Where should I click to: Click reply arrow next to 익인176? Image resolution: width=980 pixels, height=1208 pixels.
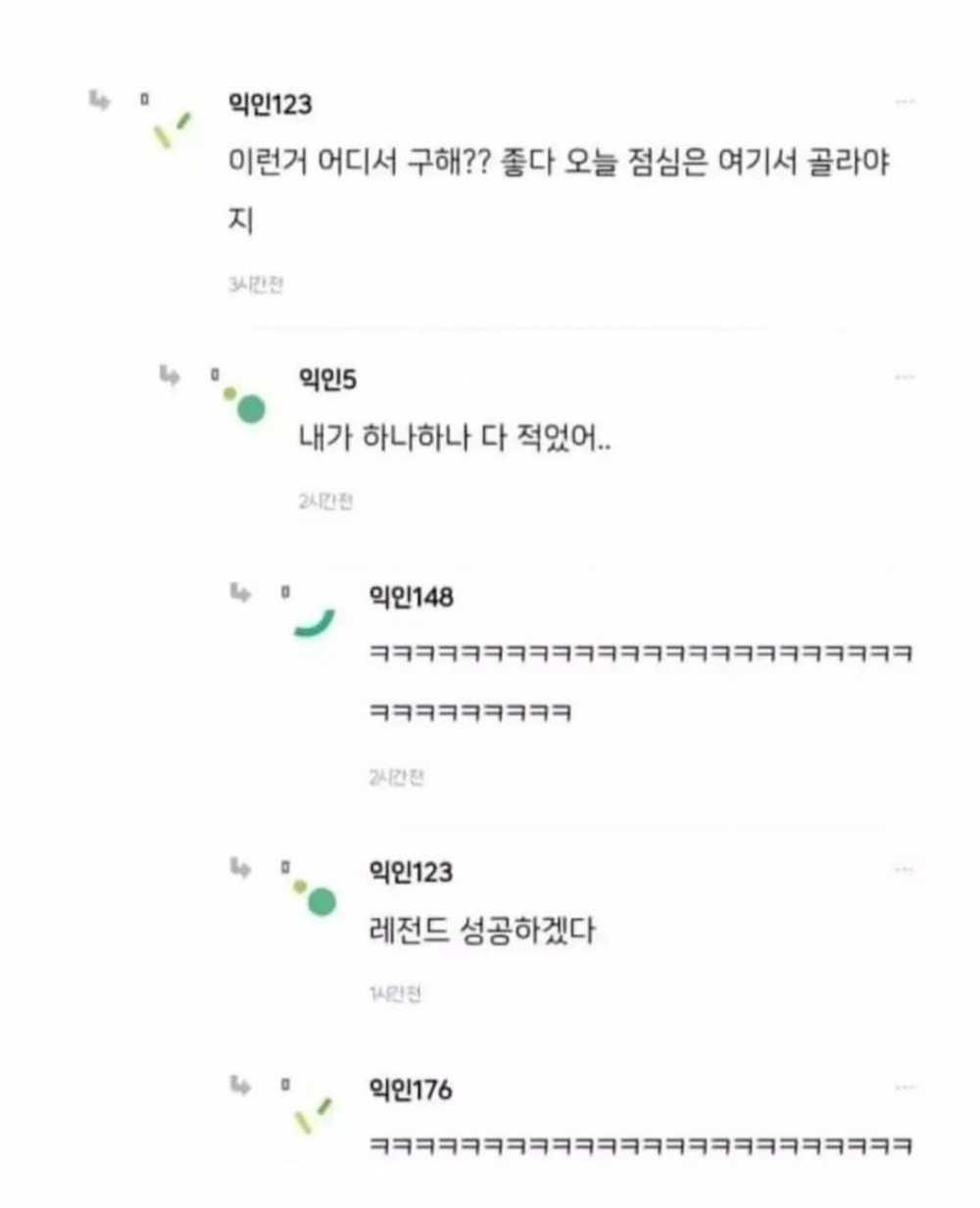(241, 1085)
